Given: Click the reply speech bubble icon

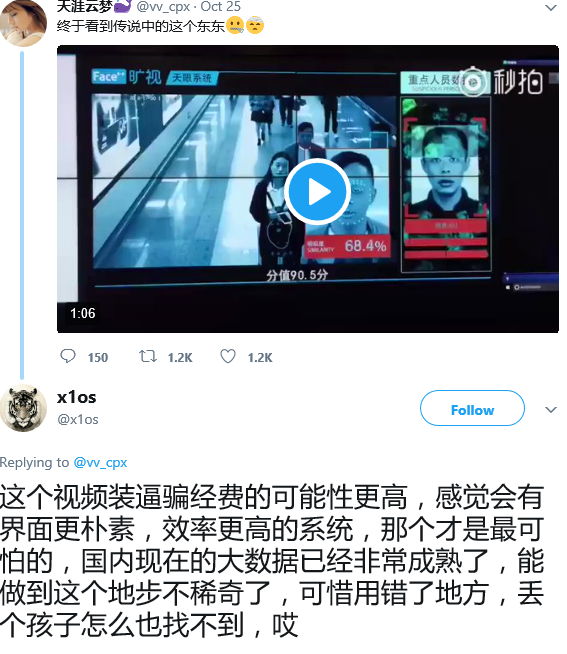Looking at the screenshot, I should point(68,357).
